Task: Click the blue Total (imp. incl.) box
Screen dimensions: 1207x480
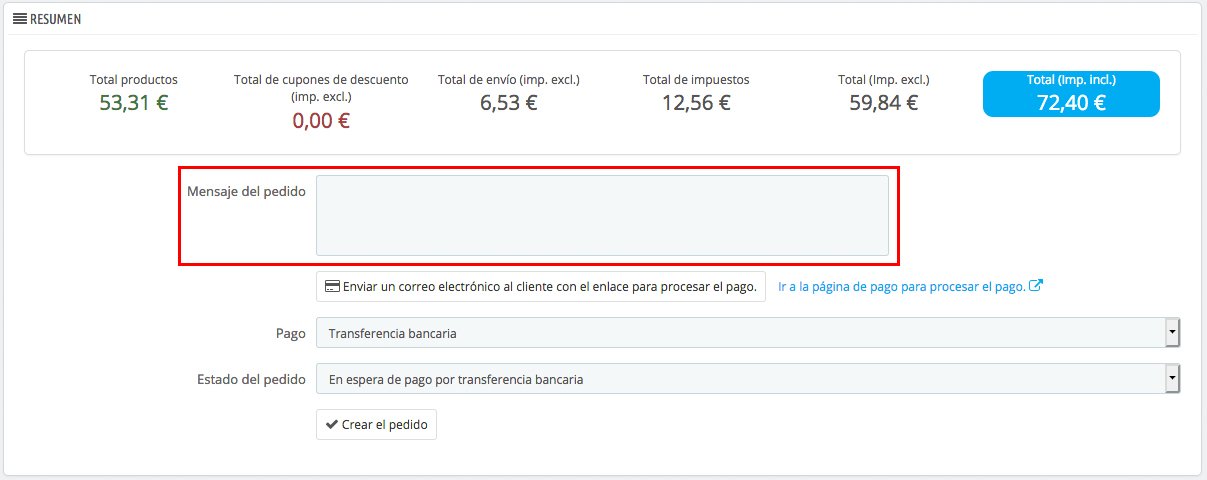Action: coord(1071,94)
